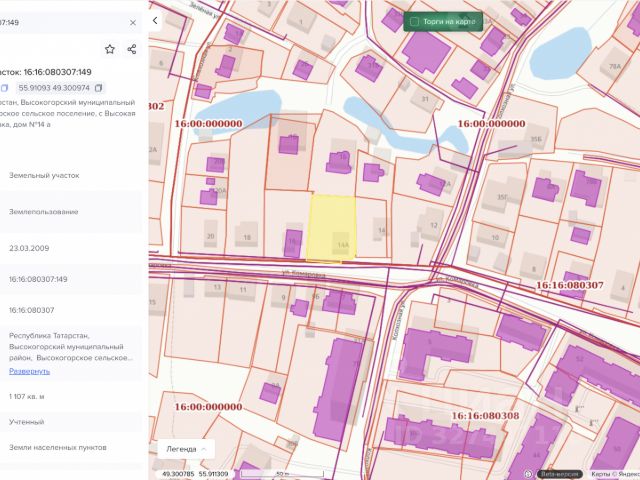Select the 'Землепользование' row
640x480 pixels.
point(43,212)
